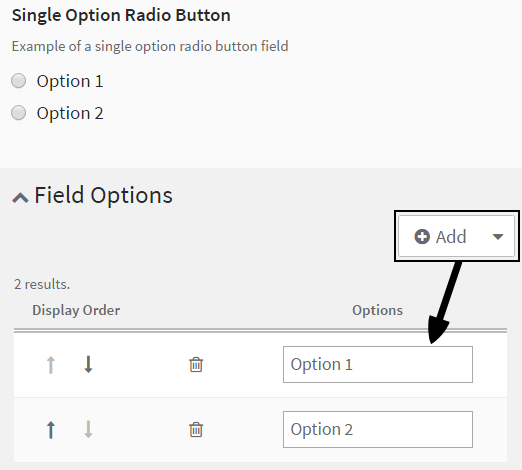Screen dimensions: 522x470
Task: Move Option 2 down in display order
Action: point(88,429)
